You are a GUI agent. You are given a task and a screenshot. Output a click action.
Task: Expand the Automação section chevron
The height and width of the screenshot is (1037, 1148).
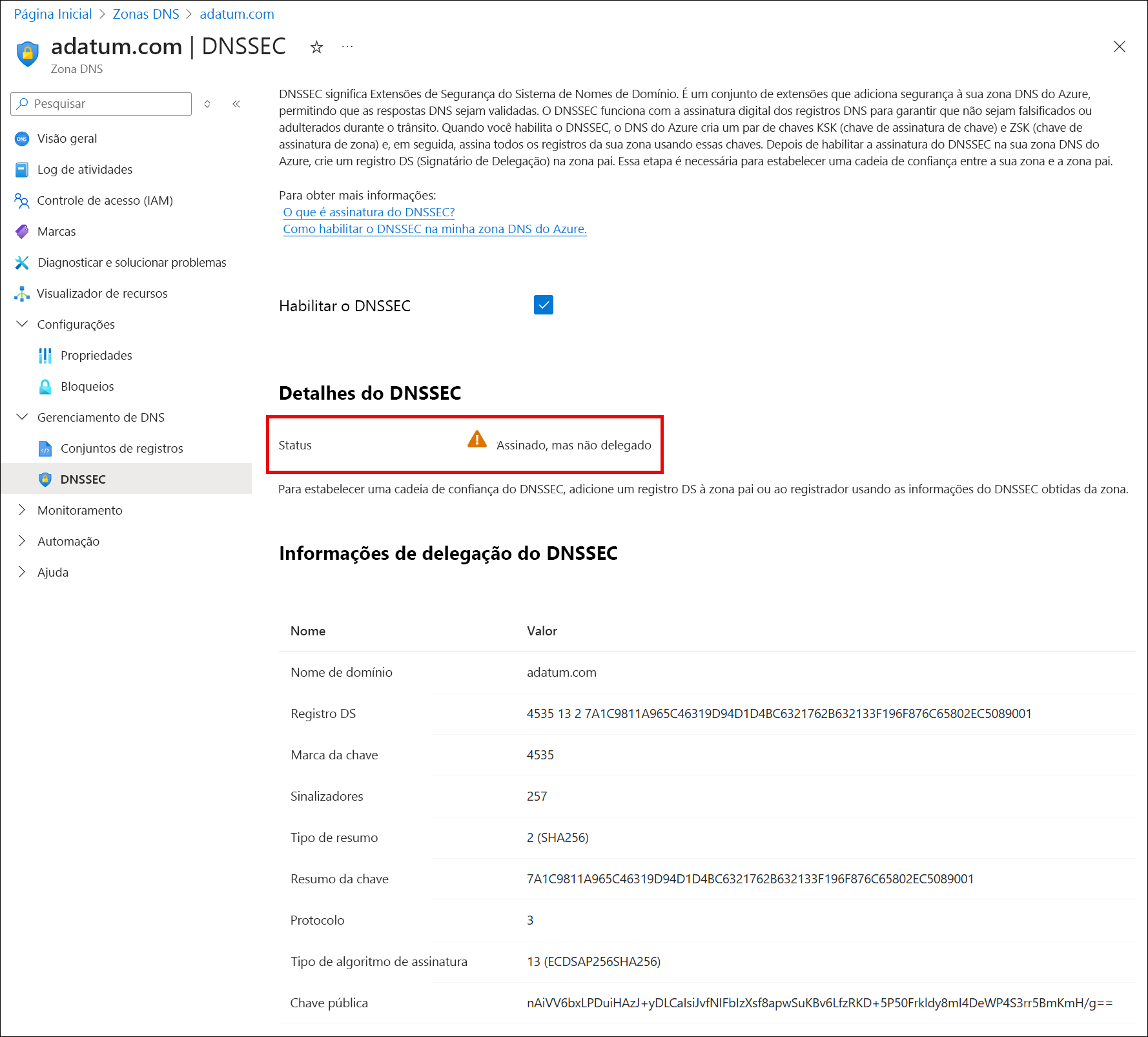point(22,541)
